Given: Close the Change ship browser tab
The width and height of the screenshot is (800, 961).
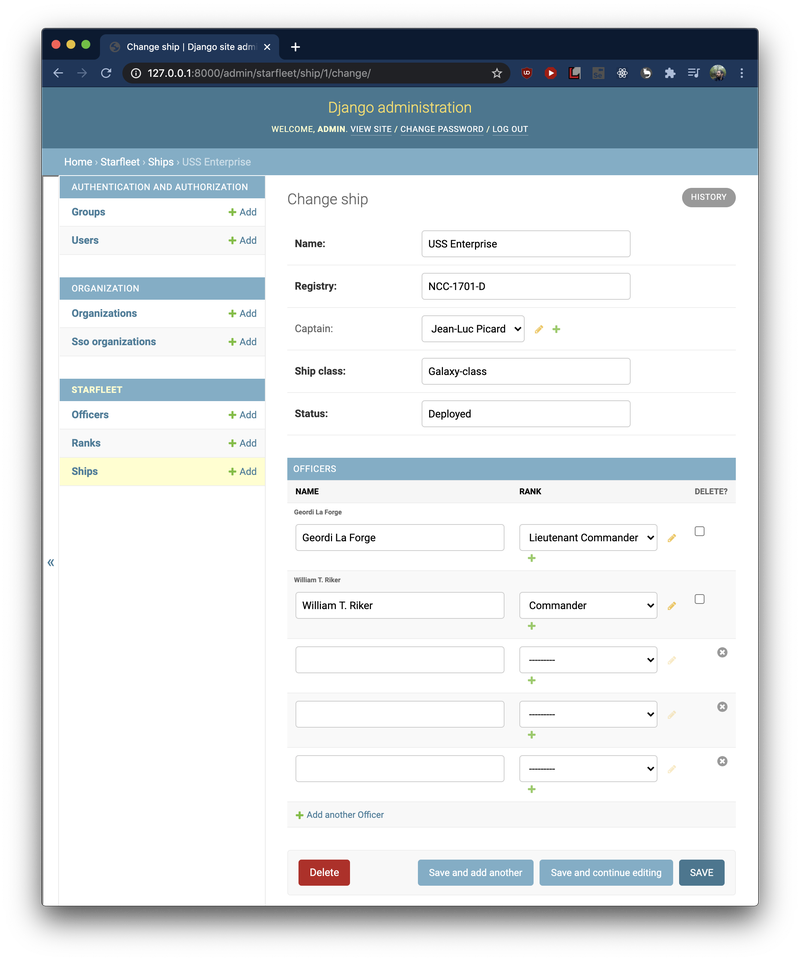Looking at the screenshot, I should click(267, 47).
